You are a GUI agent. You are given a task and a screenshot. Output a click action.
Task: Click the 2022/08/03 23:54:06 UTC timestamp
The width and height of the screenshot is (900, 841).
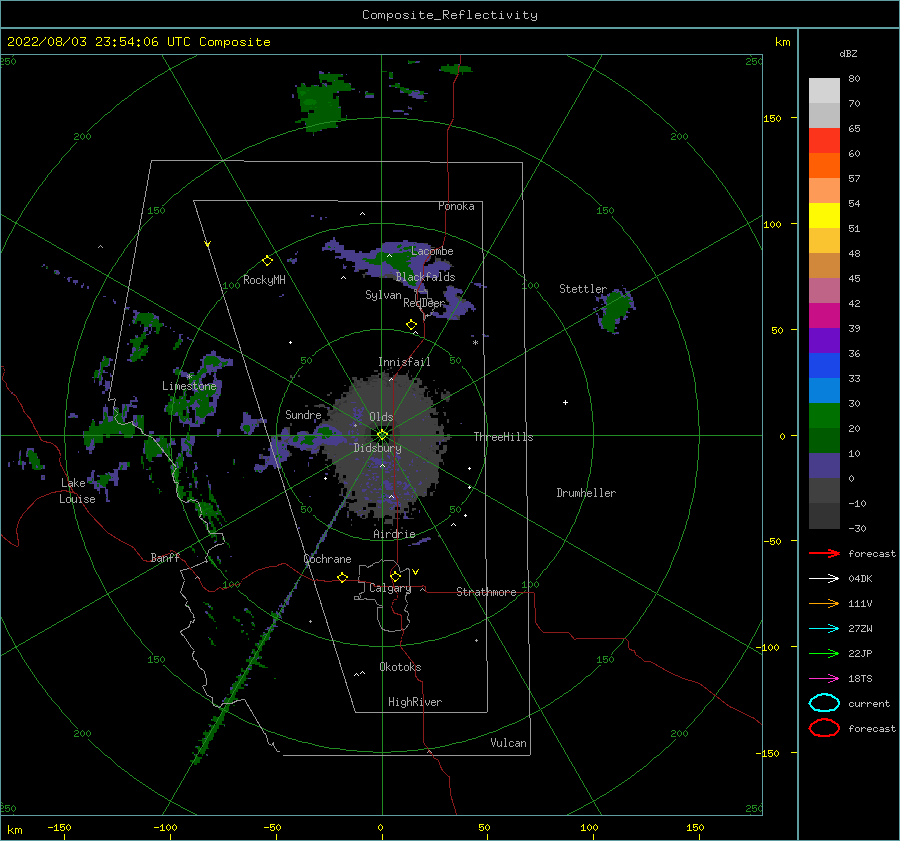pos(98,42)
